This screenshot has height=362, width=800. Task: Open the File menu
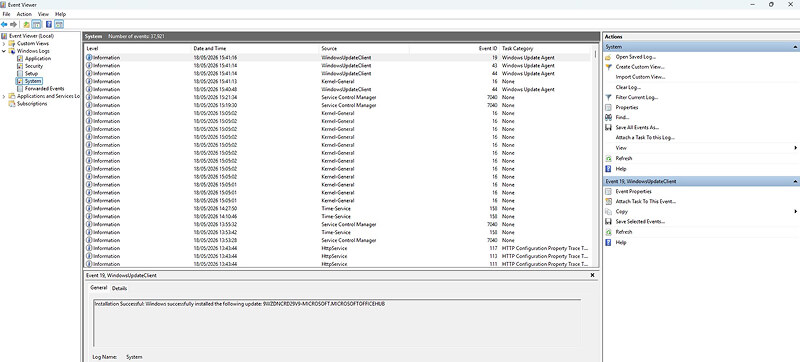6,14
